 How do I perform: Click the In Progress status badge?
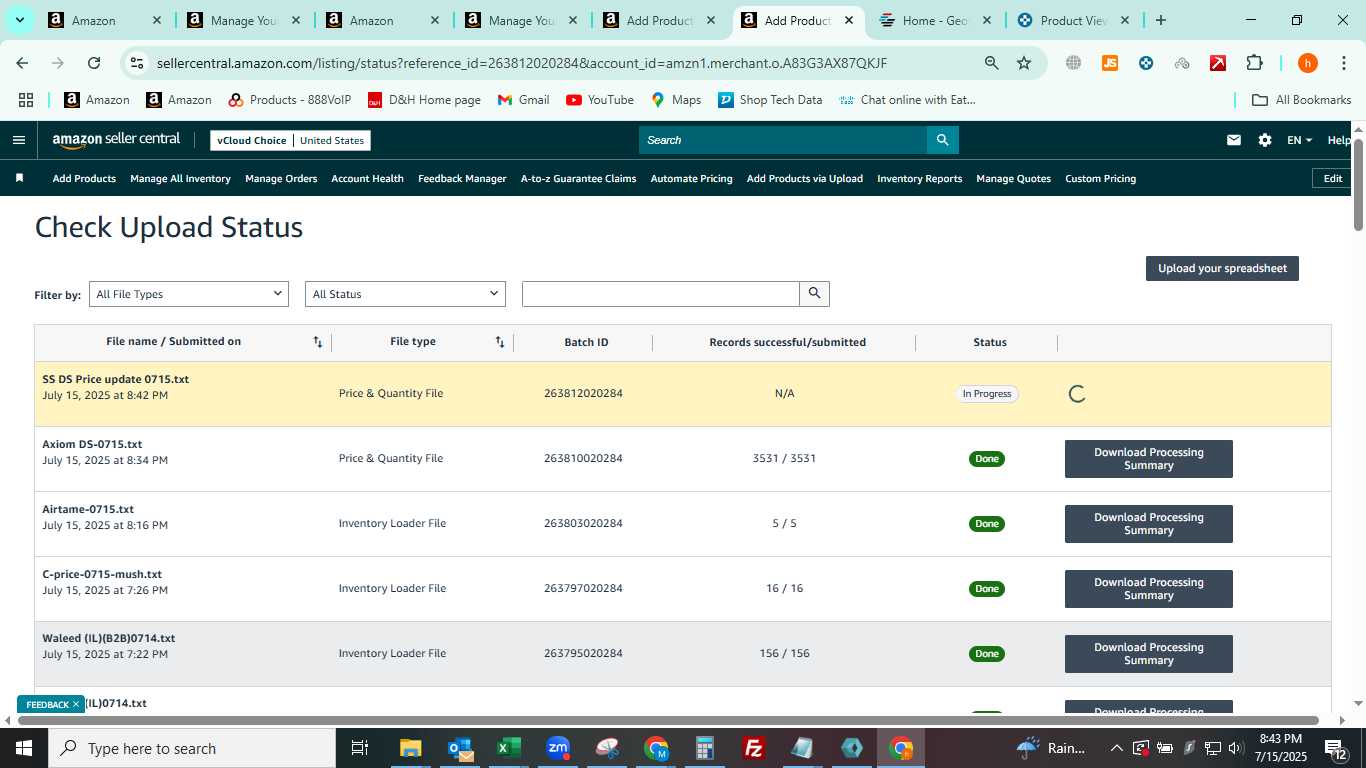(x=986, y=394)
